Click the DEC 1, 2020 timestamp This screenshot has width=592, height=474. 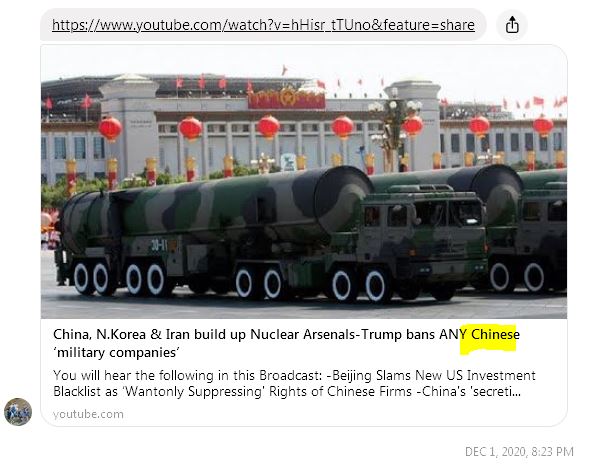(519, 451)
